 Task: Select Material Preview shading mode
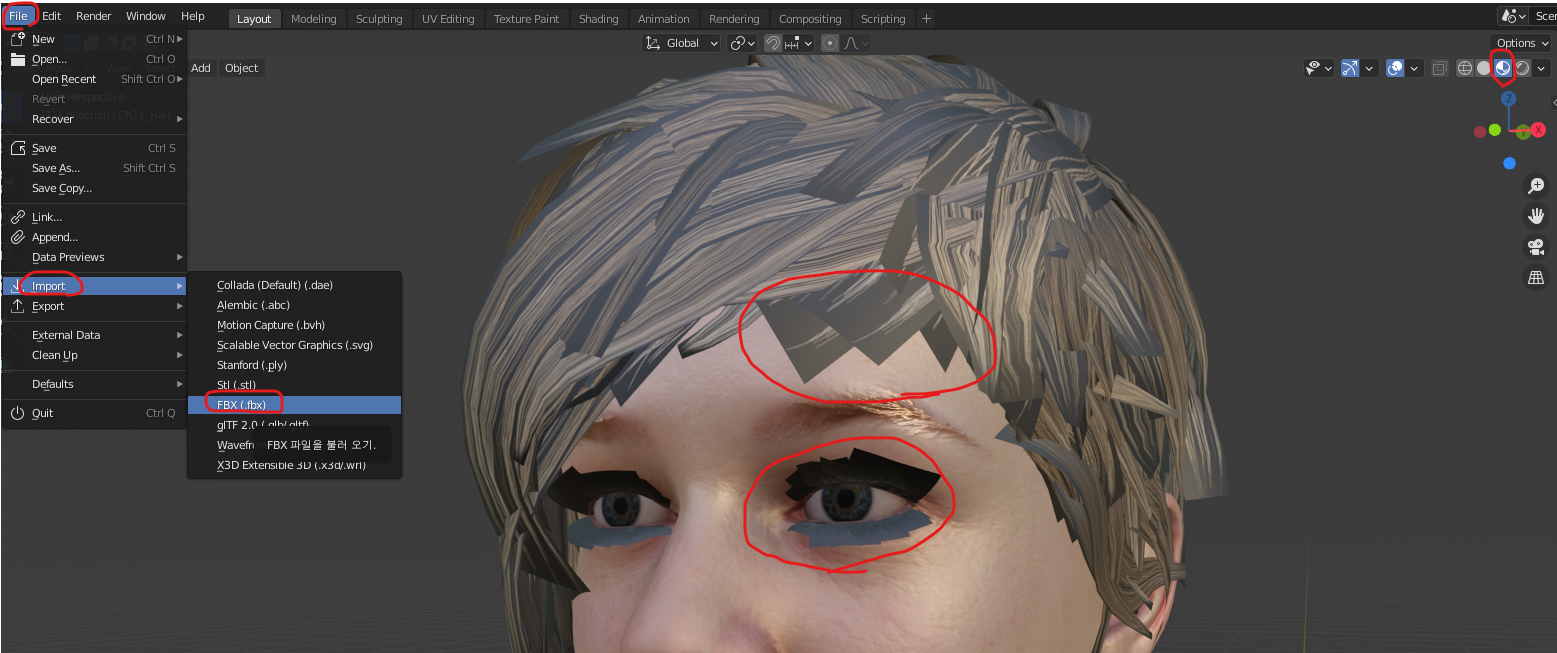click(1503, 68)
